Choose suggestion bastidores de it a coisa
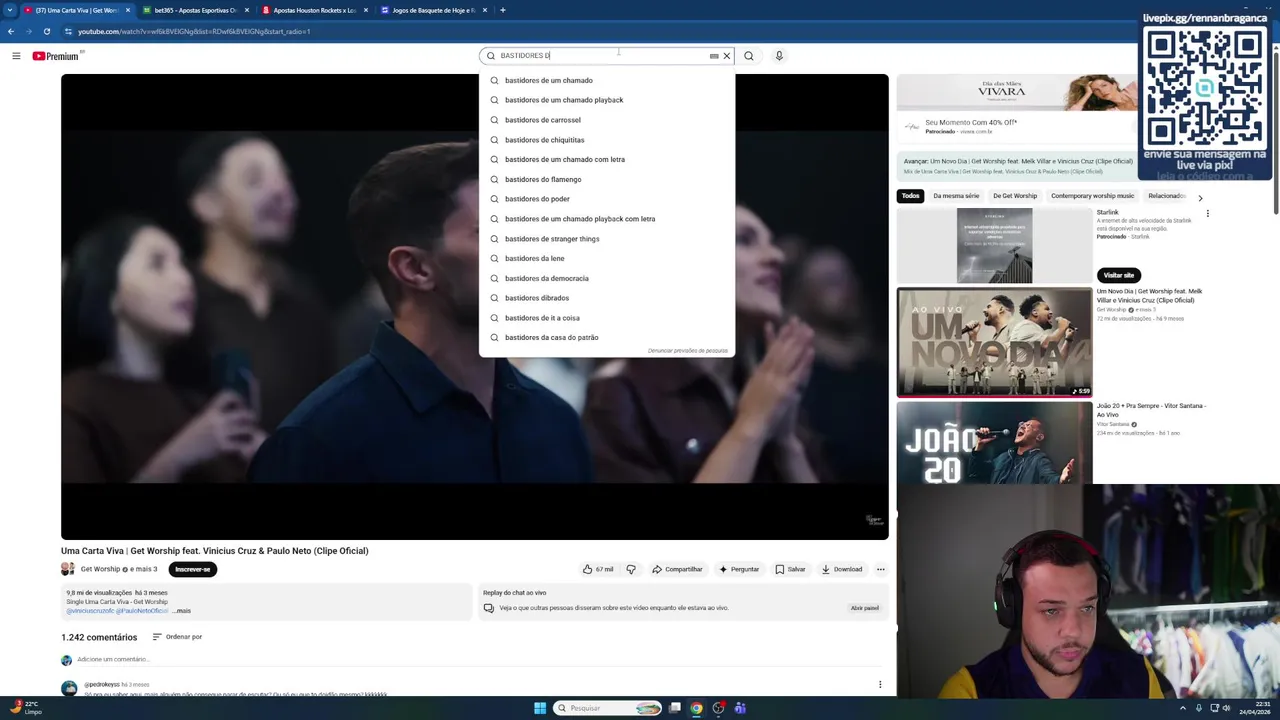Screen dimensions: 1280x720 (607, 318)
